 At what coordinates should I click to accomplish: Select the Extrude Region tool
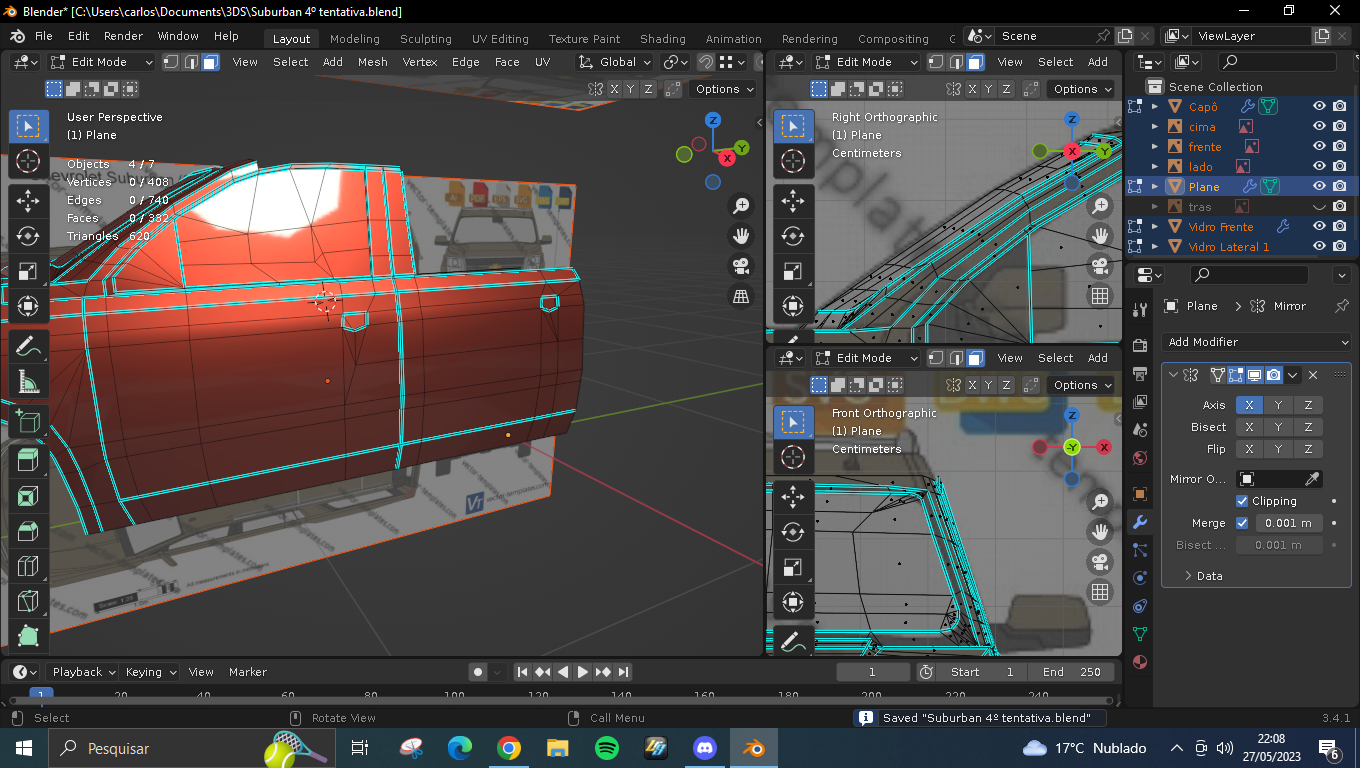pyautogui.click(x=28, y=460)
